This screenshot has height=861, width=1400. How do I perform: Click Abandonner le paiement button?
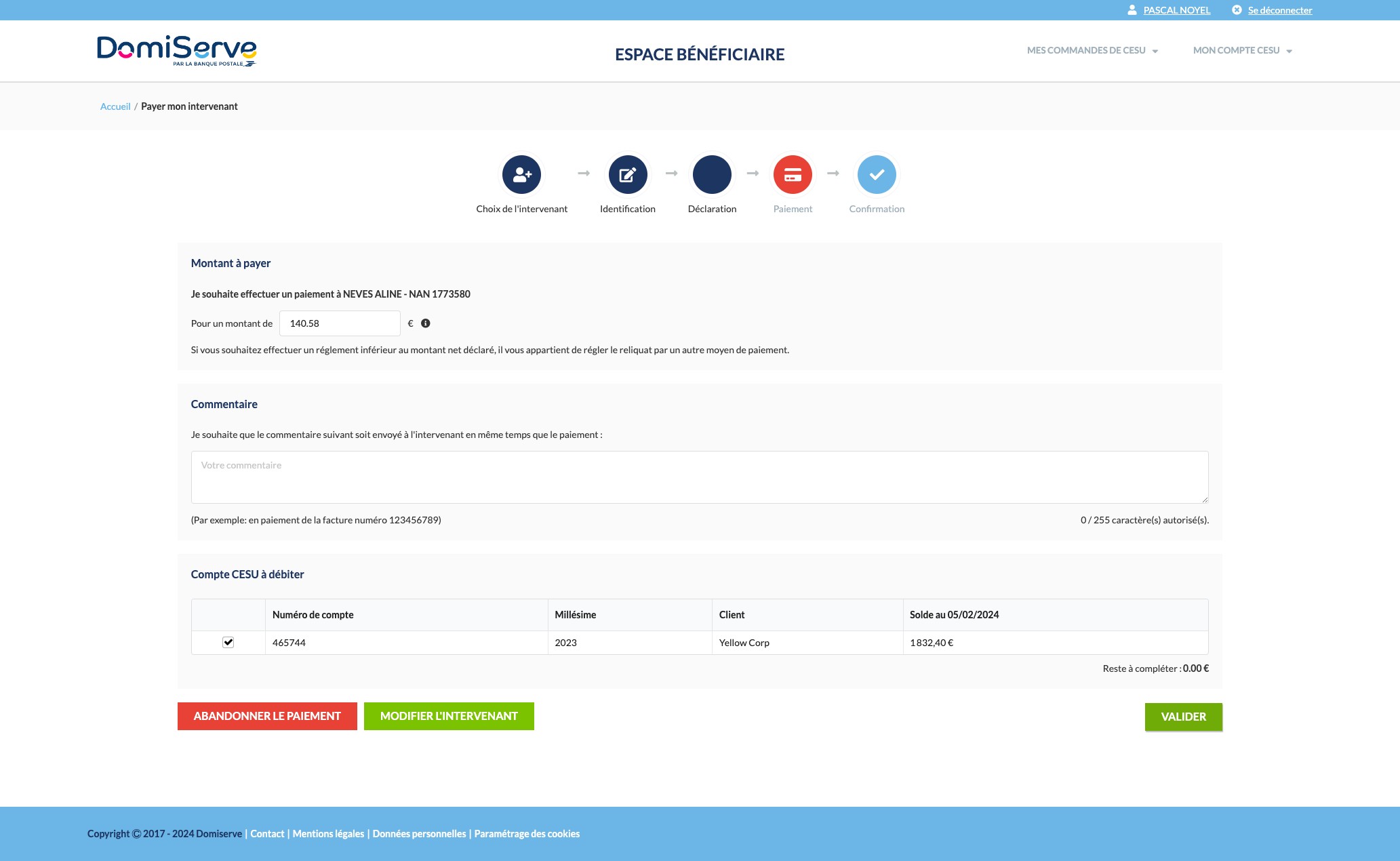point(267,716)
